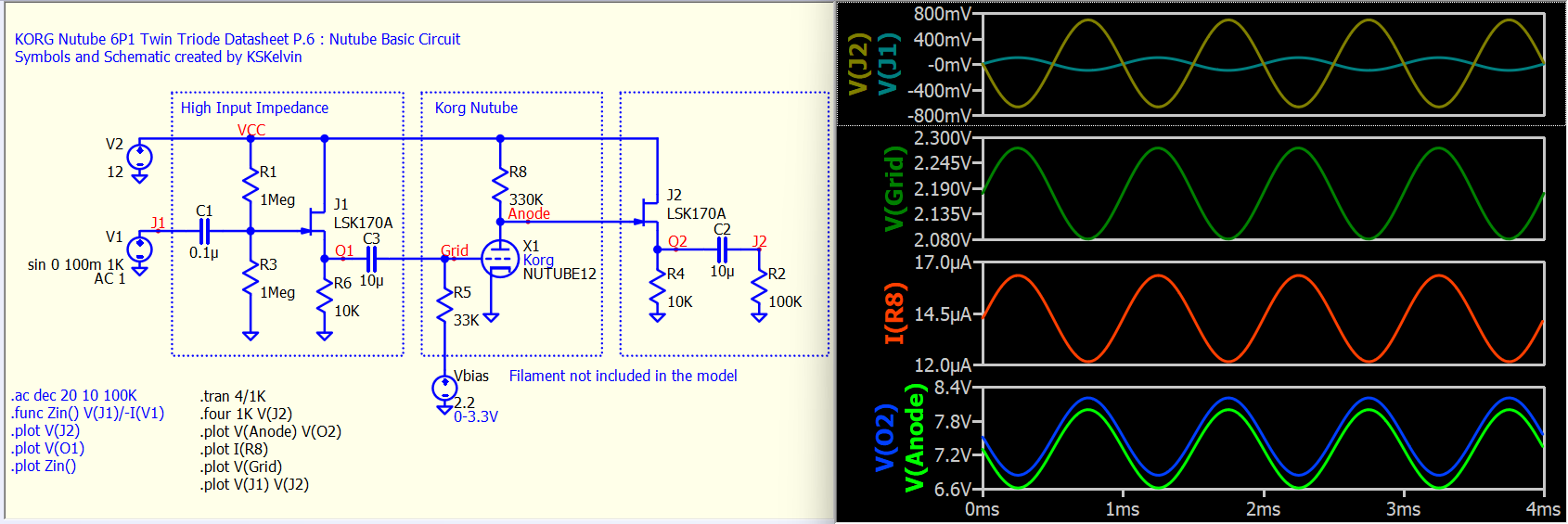Select the C3 10µ coupling capacitor
This screenshot has width=1568, height=524.
[x=371, y=259]
